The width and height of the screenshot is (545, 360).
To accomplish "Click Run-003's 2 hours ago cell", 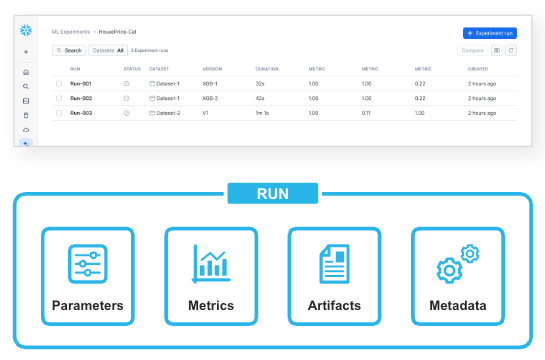I will 482,113.
